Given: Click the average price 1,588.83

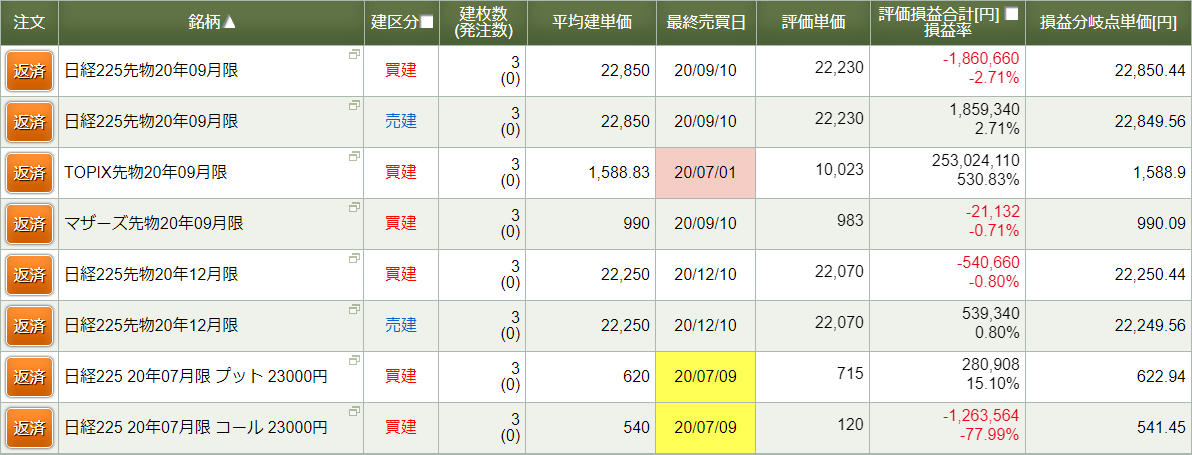Looking at the screenshot, I should [x=620, y=172].
